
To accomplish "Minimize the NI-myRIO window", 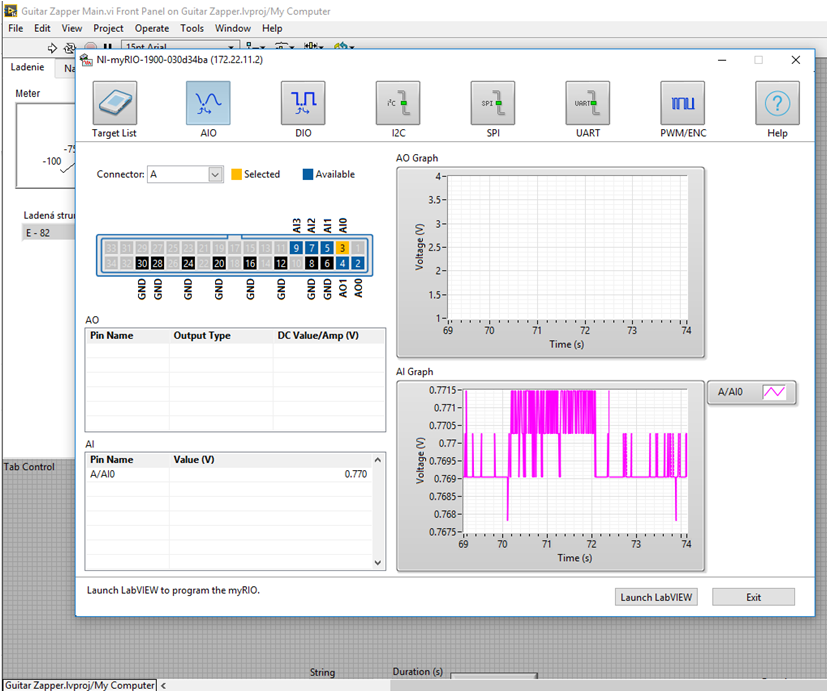I will pyautogui.click(x=722, y=60).
